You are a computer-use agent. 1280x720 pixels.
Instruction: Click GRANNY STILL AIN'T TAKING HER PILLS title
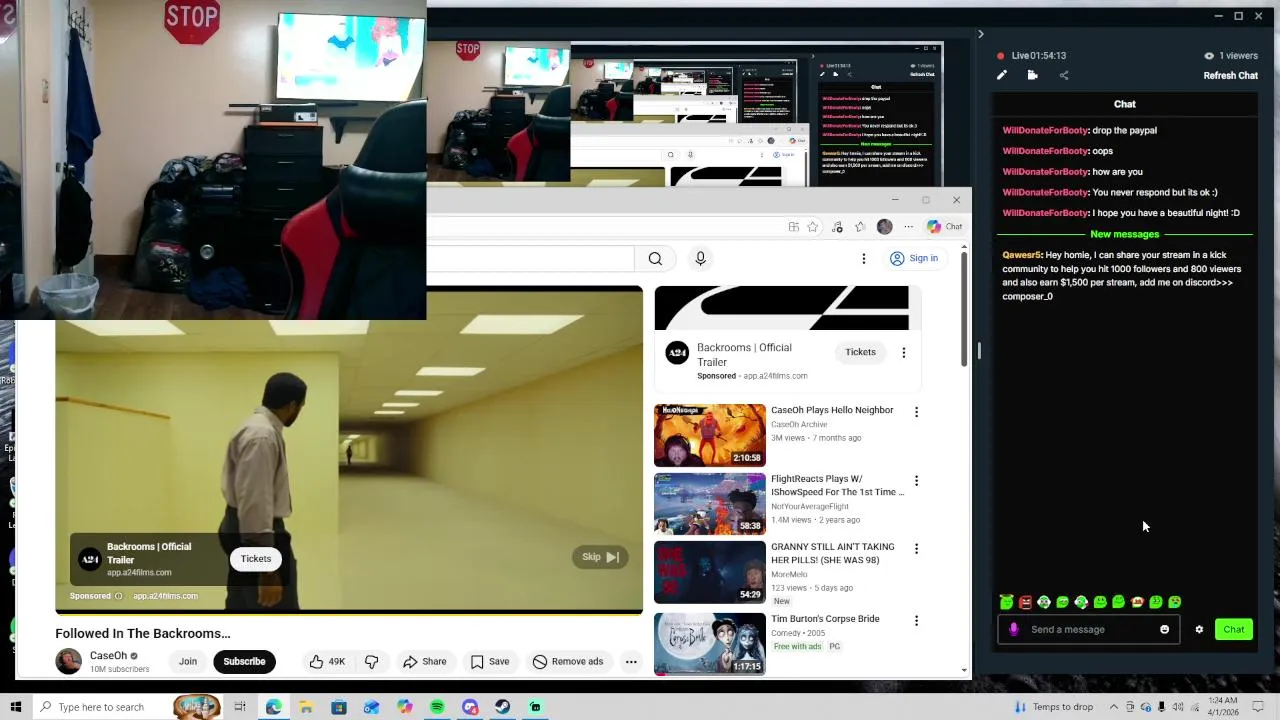coord(833,554)
